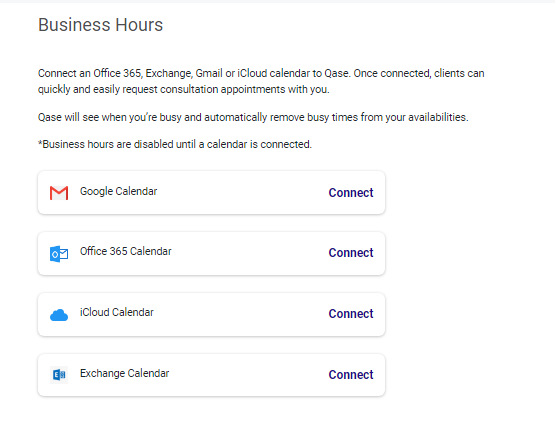Click the paragraph starting 'Connect an Office 365'
The image size is (555, 436).
pyautogui.click(x=261, y=81)
